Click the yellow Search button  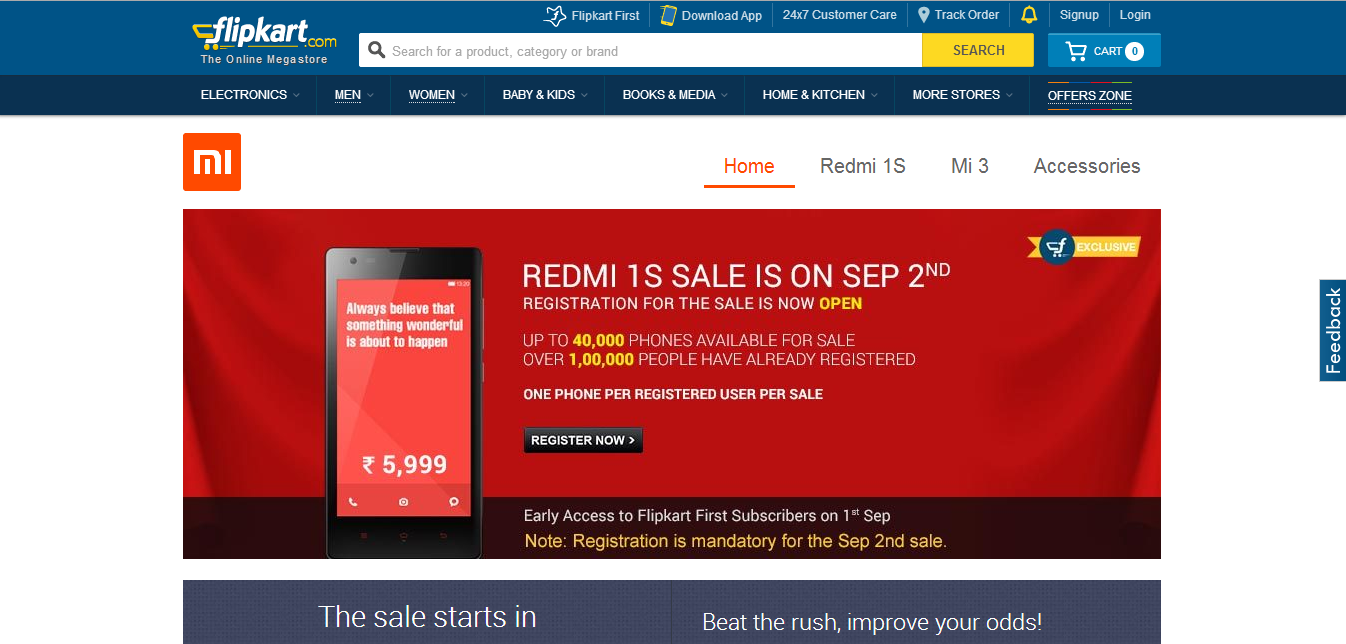978,50
